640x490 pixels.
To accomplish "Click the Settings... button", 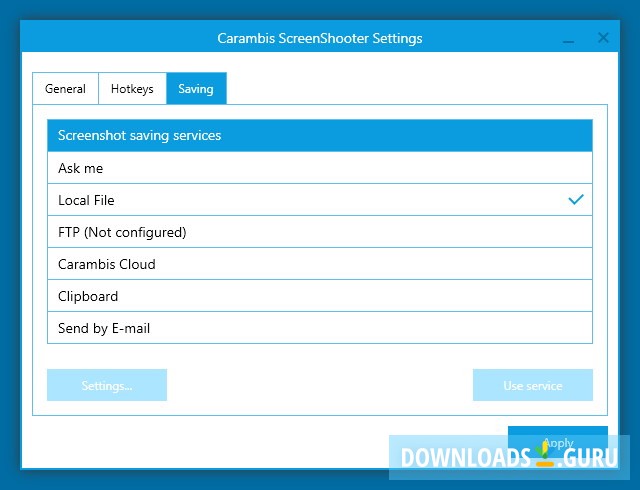I will point(107,385).
